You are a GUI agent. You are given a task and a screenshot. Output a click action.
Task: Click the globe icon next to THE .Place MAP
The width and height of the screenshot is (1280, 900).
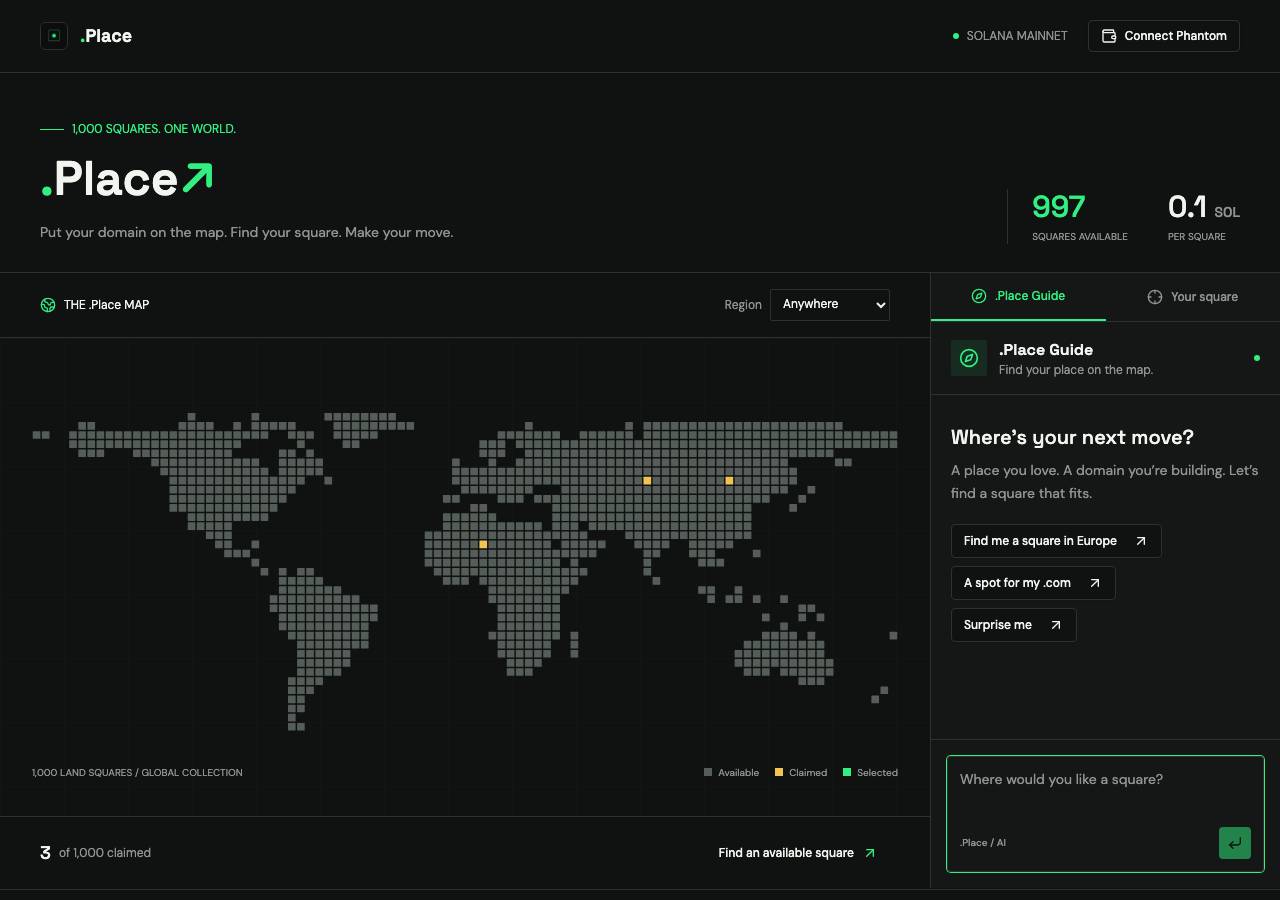pos(48,305)
